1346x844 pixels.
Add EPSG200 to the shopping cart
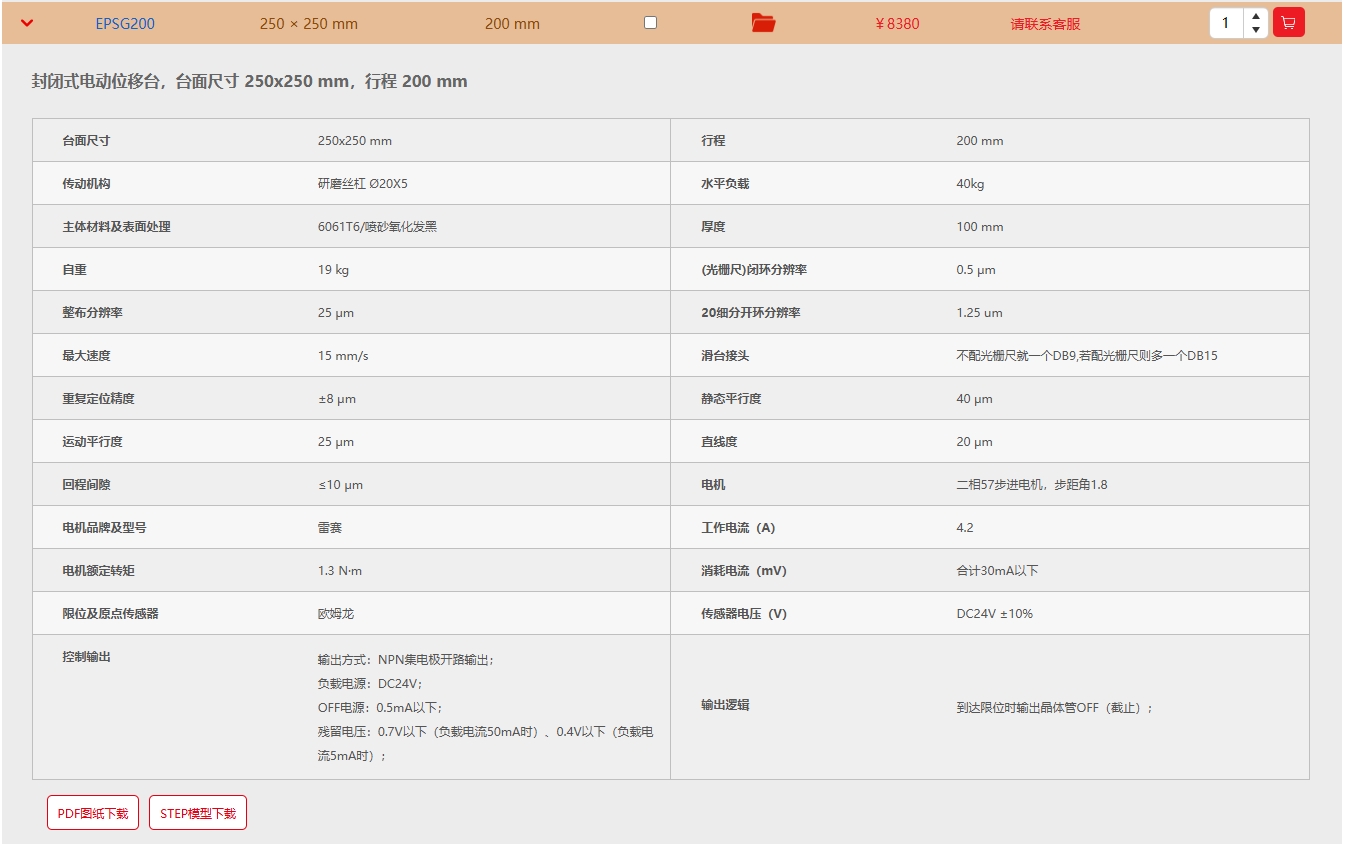click(1288, 22)
